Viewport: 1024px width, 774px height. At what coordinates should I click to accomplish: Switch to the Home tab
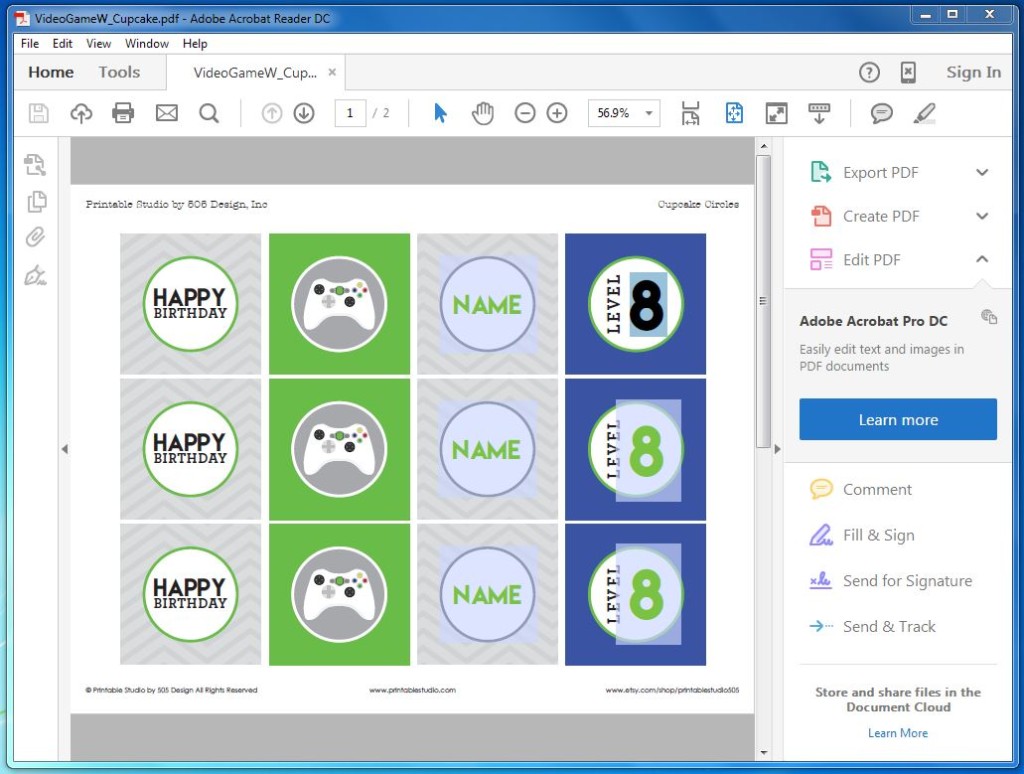[x=51, y=72]
